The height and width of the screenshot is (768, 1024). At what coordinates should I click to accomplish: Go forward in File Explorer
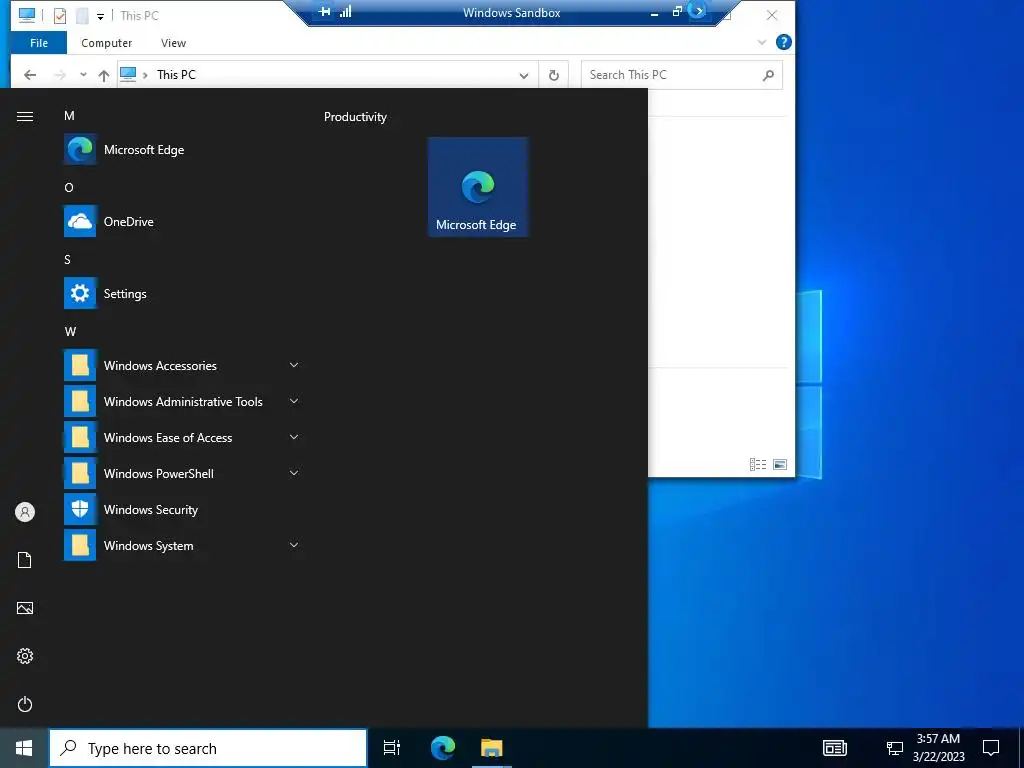tap(59, 75)
